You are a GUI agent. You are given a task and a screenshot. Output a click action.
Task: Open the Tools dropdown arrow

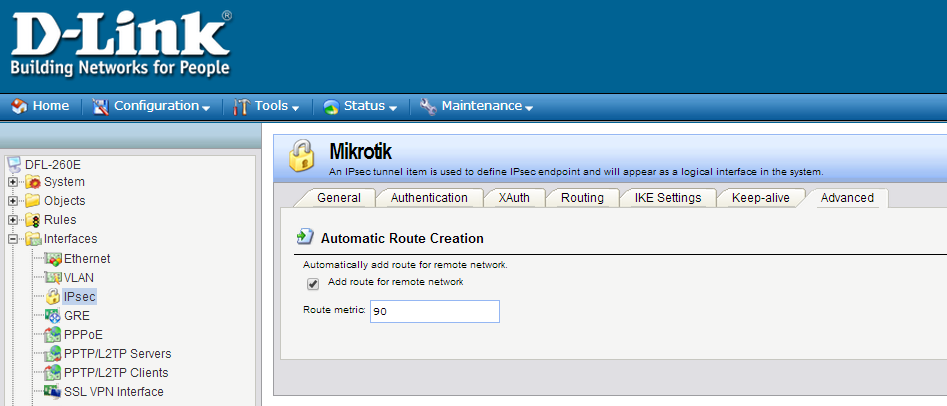(295, 109)
